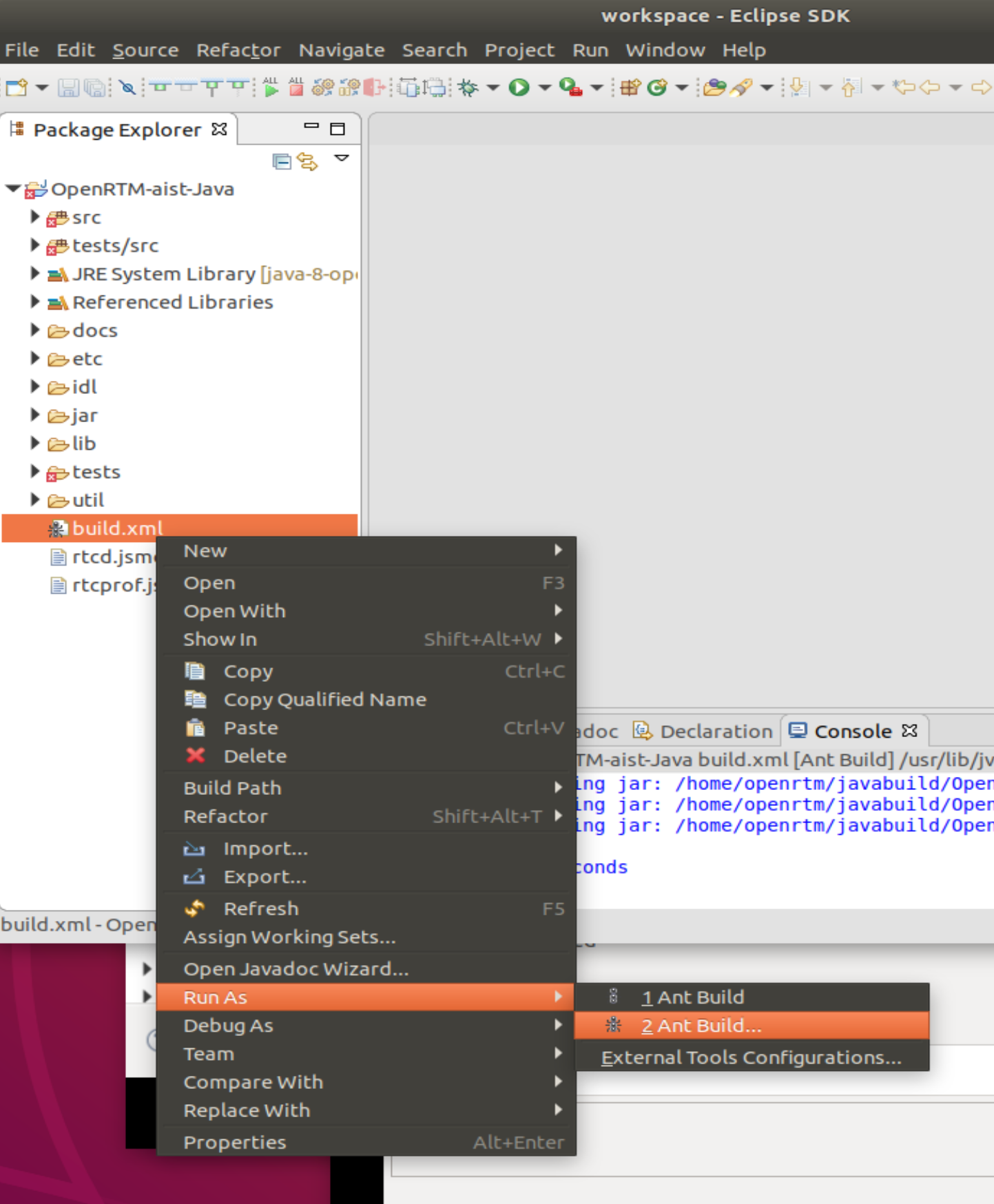Image resolution: width=994 pixels, height=1204 pixels.
Task: Click Refresh in context menu
Action: tap(366, 909)
